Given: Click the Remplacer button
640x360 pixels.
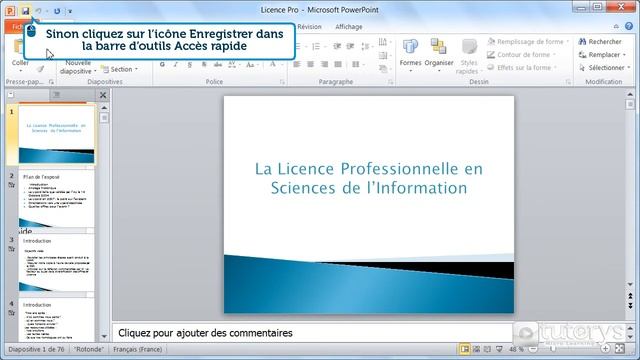Looking at the screenshot, I should tap(602, 55).
